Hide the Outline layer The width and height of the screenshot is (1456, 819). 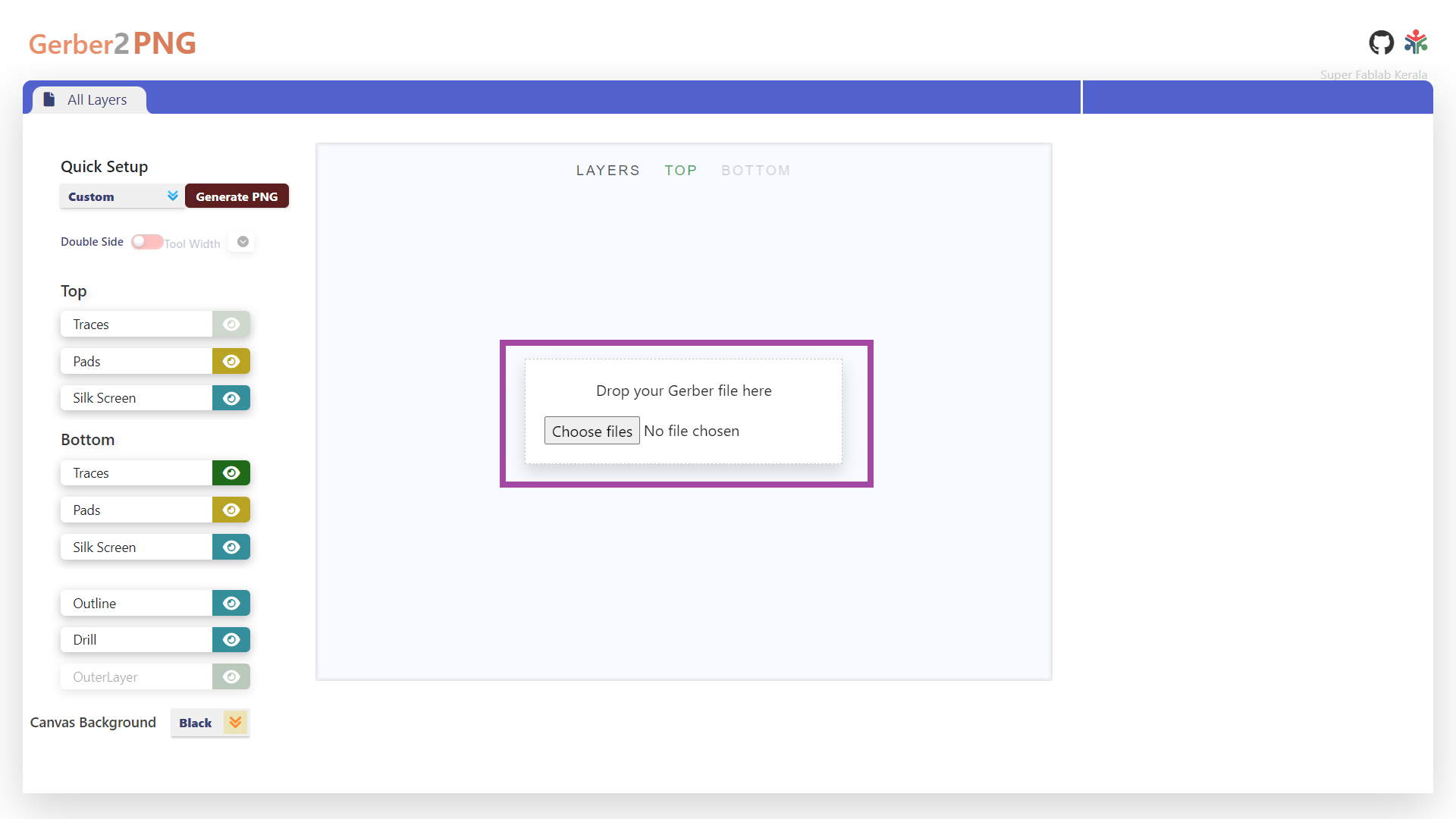(x=231, y=604)
